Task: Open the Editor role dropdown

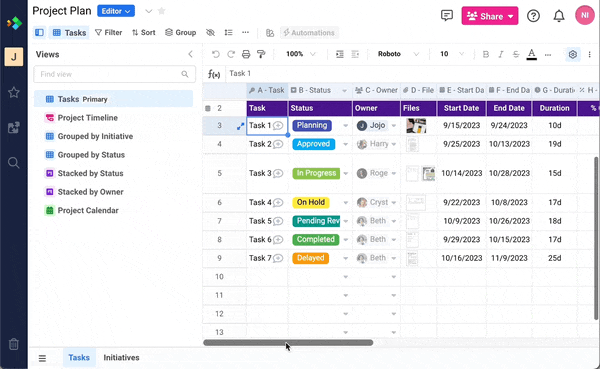Action: pos(116,11)
